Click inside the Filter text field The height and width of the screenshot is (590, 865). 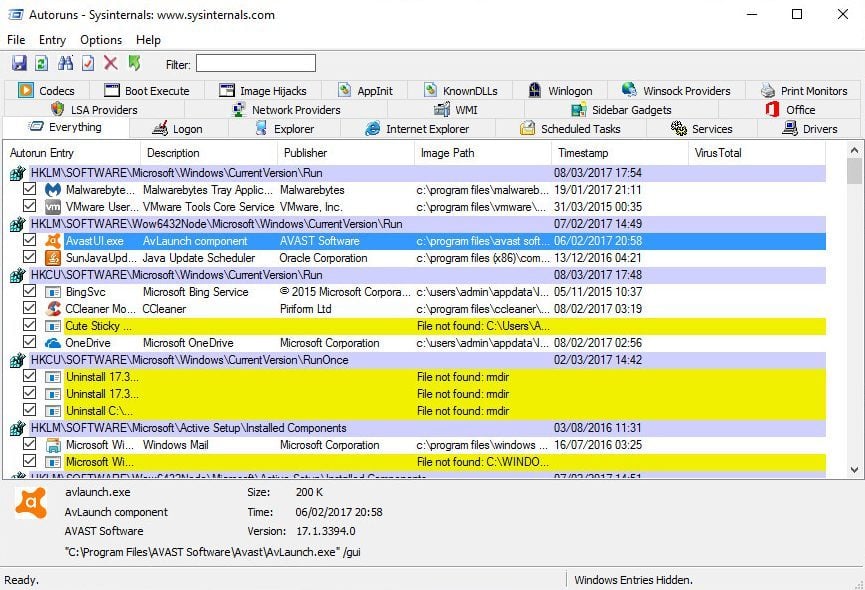coord(255,64)
